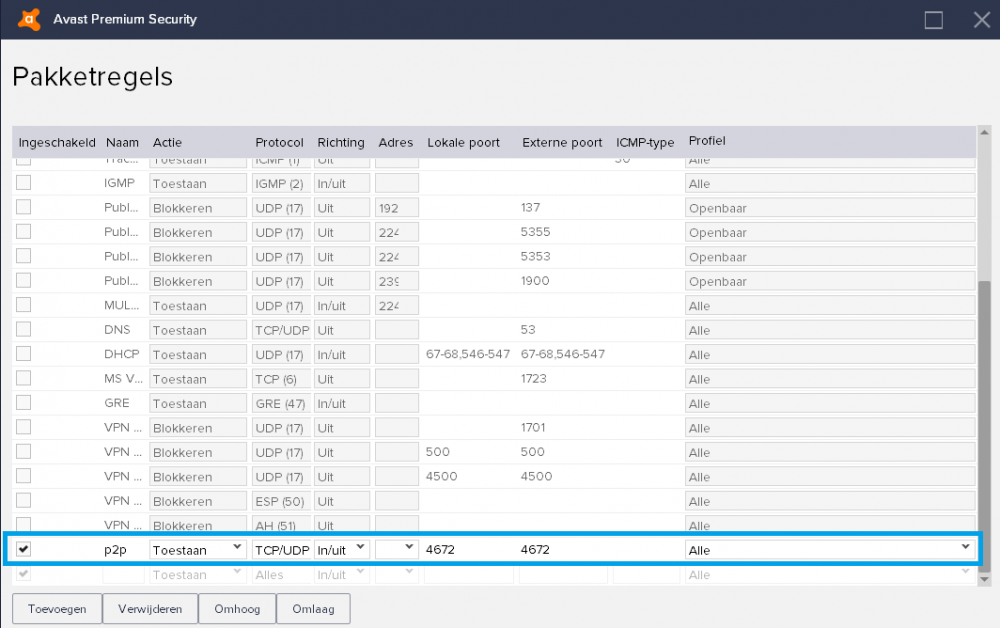
Task: Move rule down with Omlaag button
Action: [x=313, y=609]
